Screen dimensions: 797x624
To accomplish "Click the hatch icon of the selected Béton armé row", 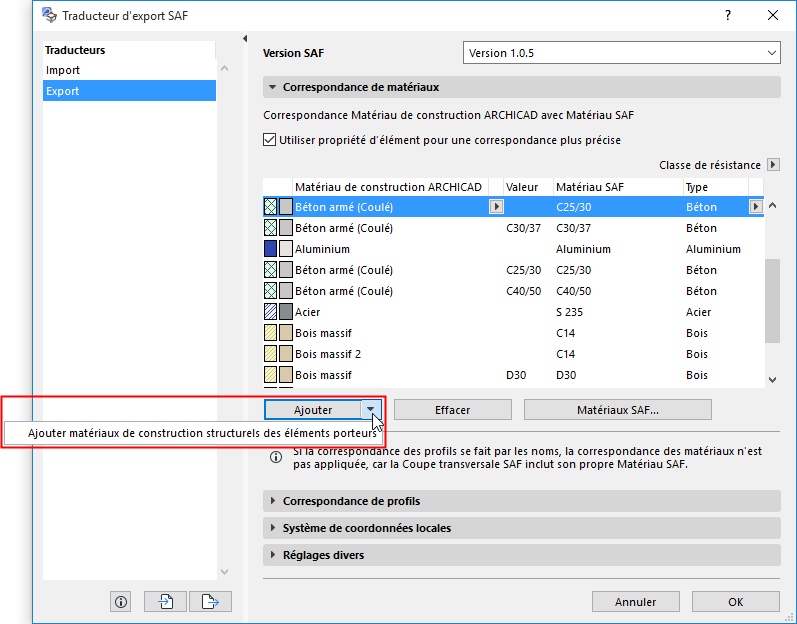I will point(270,207).
